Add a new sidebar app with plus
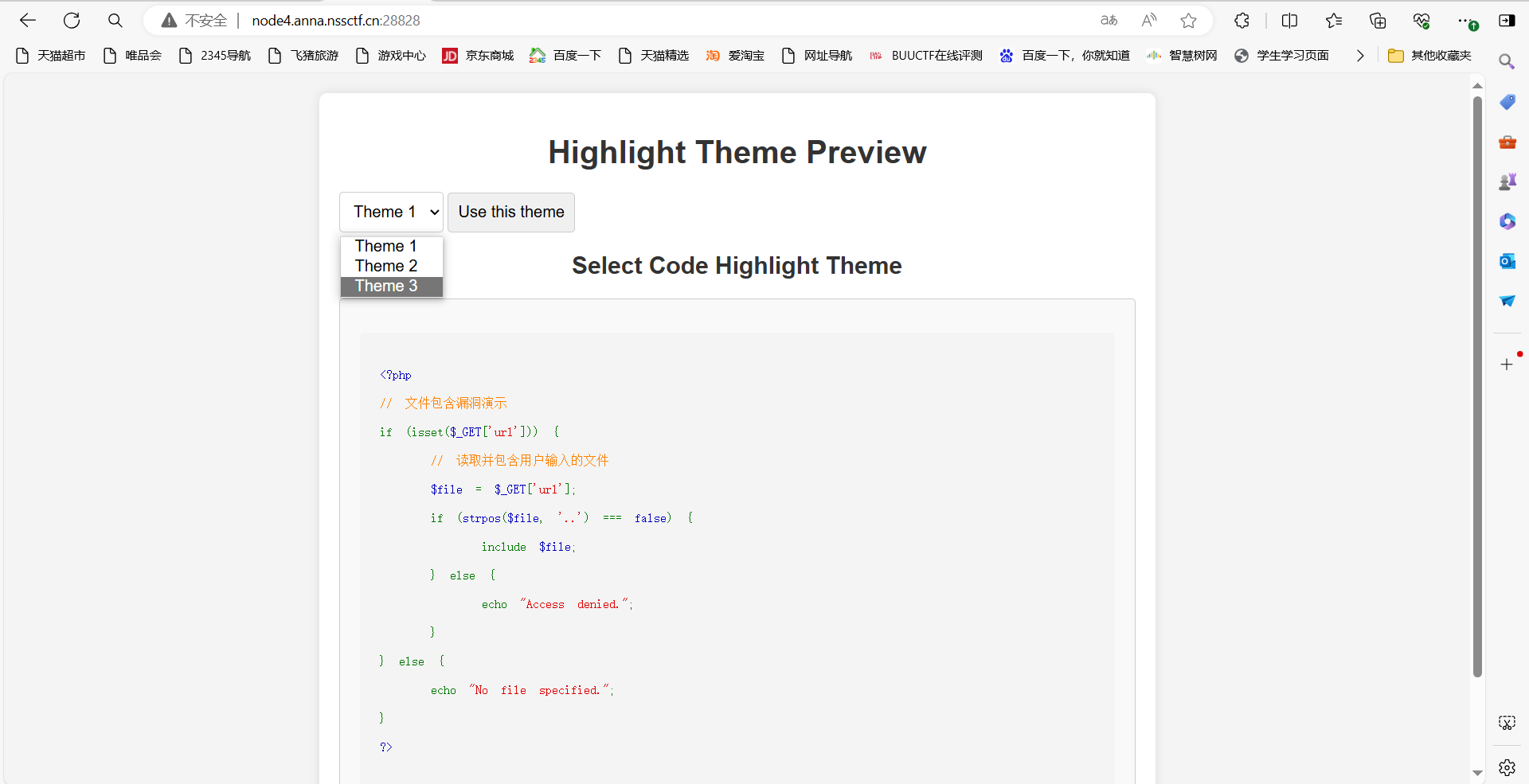Screen dimensions: 1529x784 pos(1507,365)
